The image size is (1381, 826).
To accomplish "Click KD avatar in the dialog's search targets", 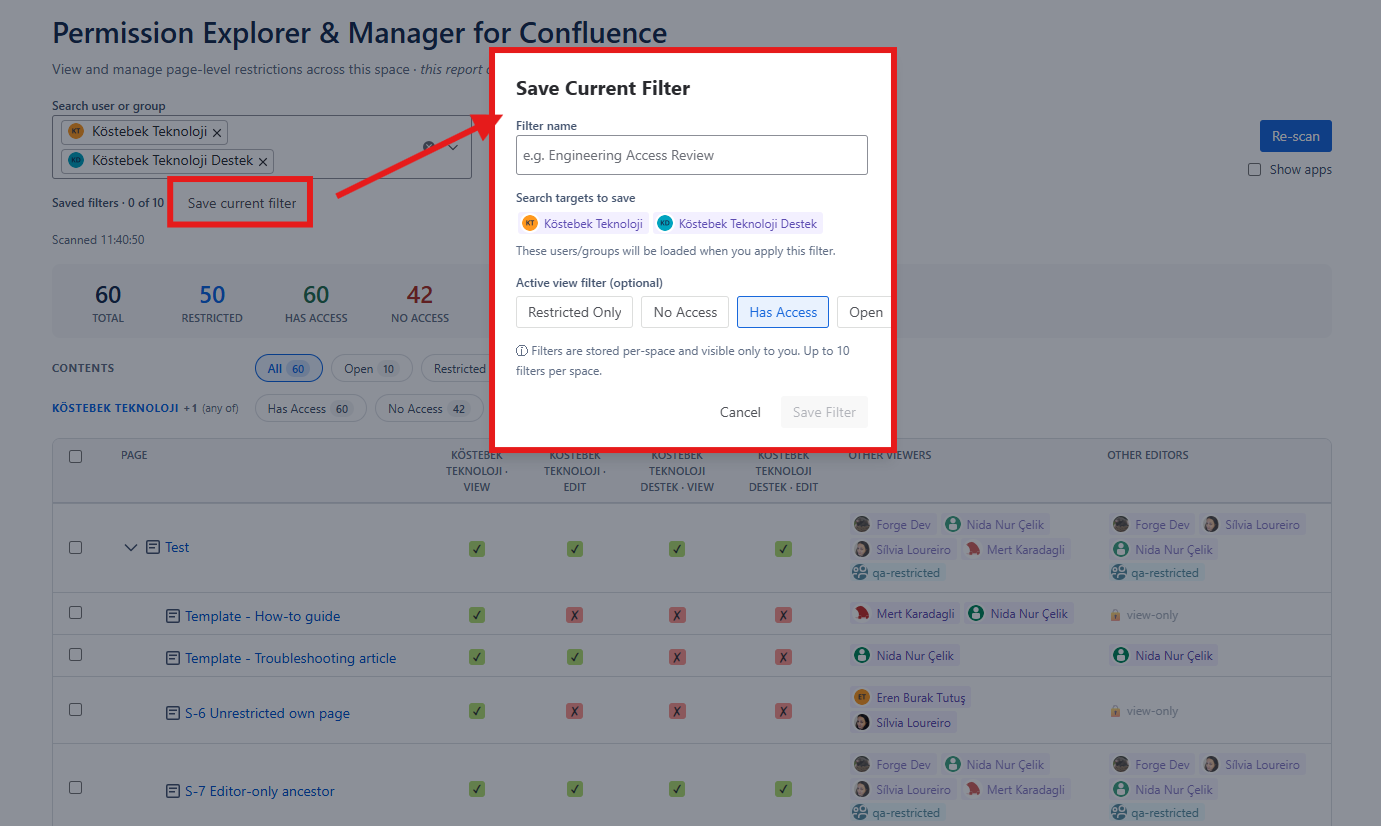I will 665,223.
